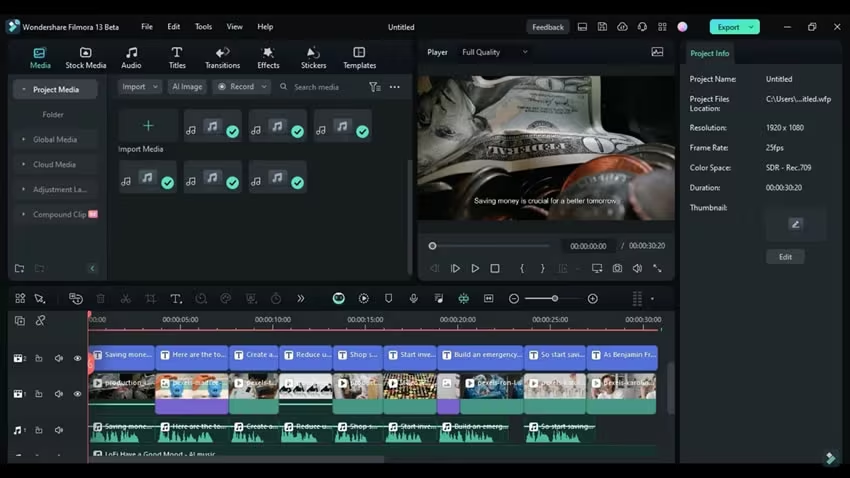Open the Templates tab
Viewport: 850px width, 478px height.
[x=359, y=57]
